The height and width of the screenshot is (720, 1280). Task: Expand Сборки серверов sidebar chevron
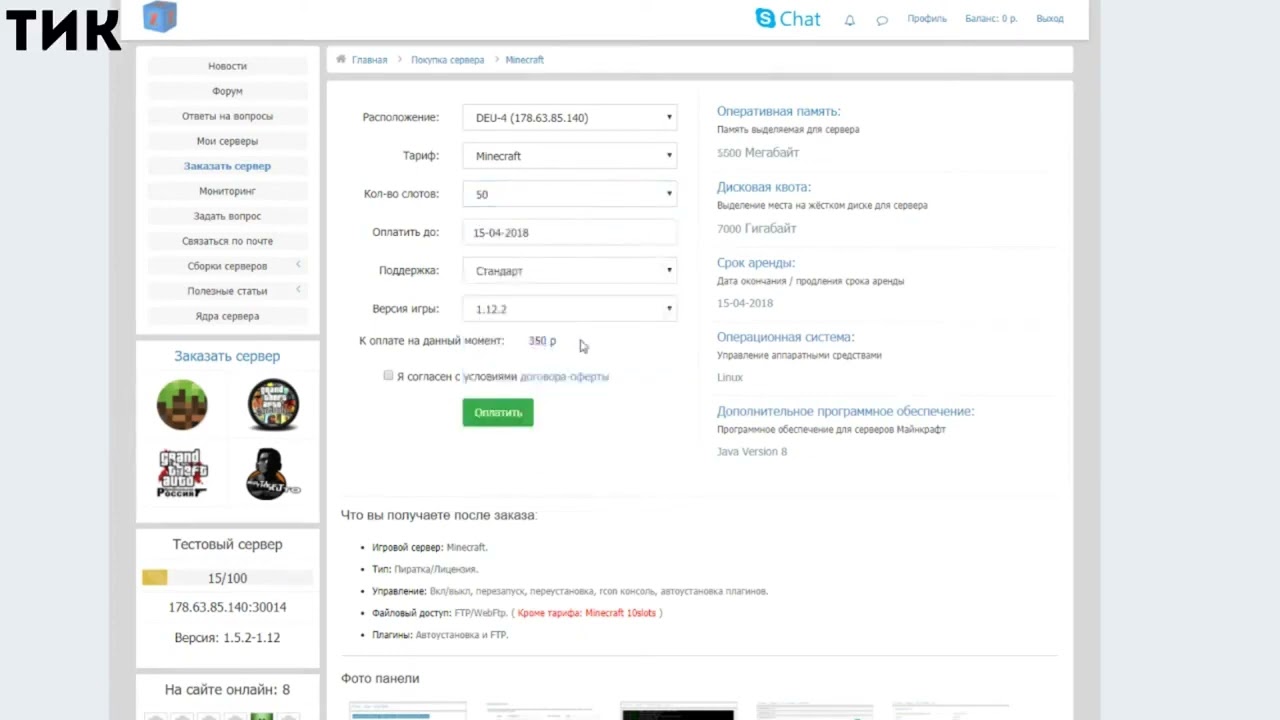click(x=298, y=265)
